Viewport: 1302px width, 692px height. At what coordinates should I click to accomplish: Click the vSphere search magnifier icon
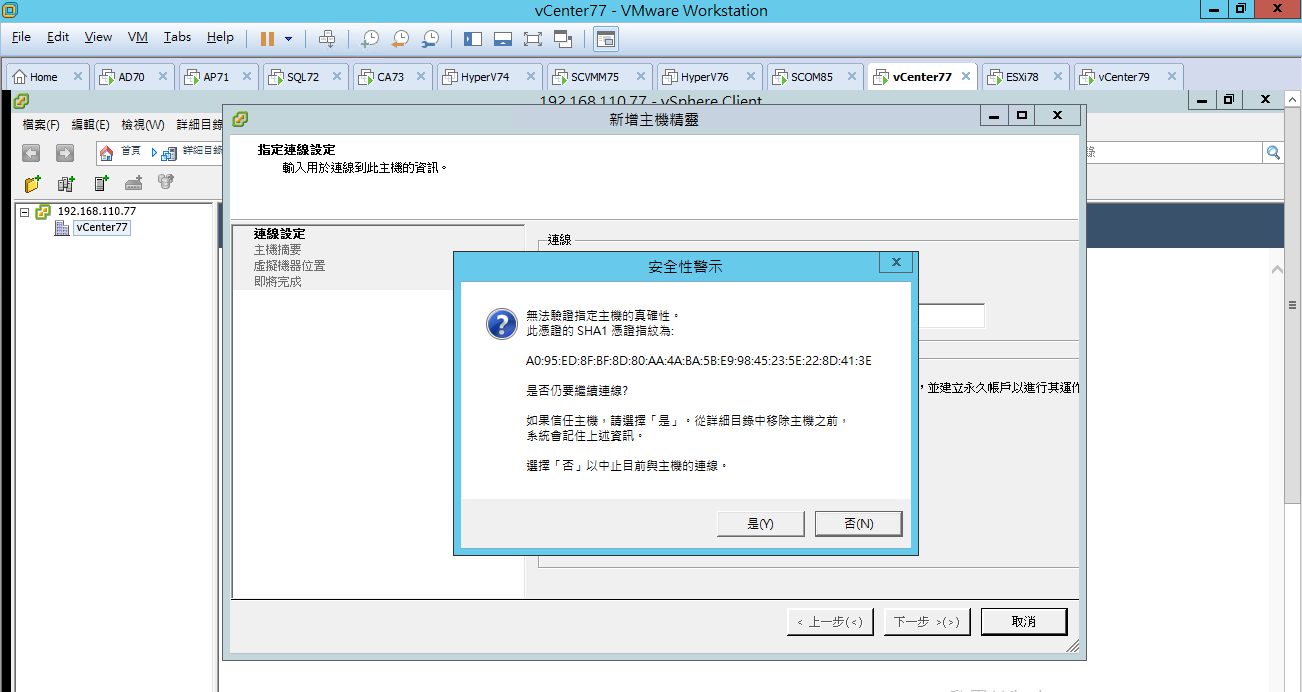1273,152
